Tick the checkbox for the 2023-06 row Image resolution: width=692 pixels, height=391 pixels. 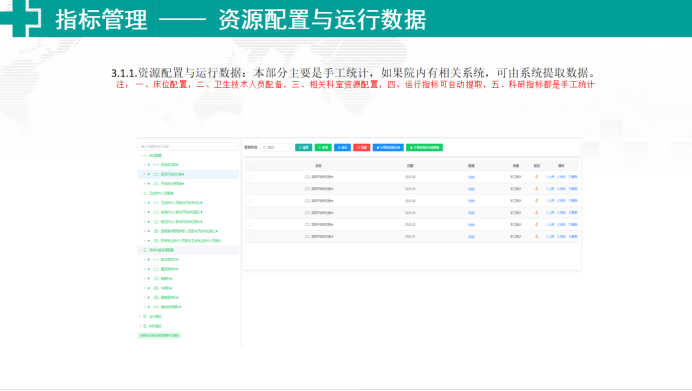click(x=251, y=177)
